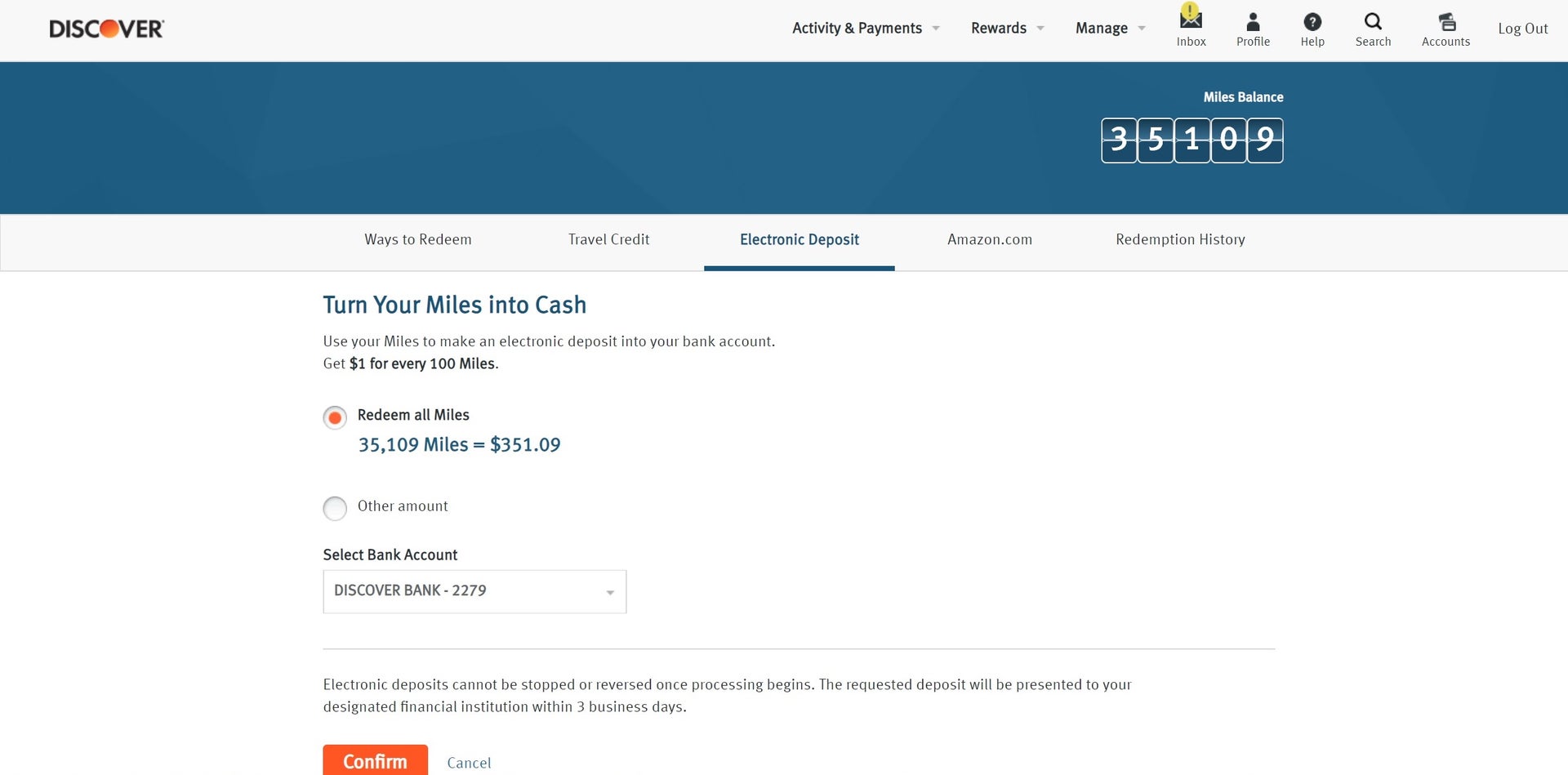Open Search with the magnifying glass icon
1568x775 pixels.
(1373, 20)
